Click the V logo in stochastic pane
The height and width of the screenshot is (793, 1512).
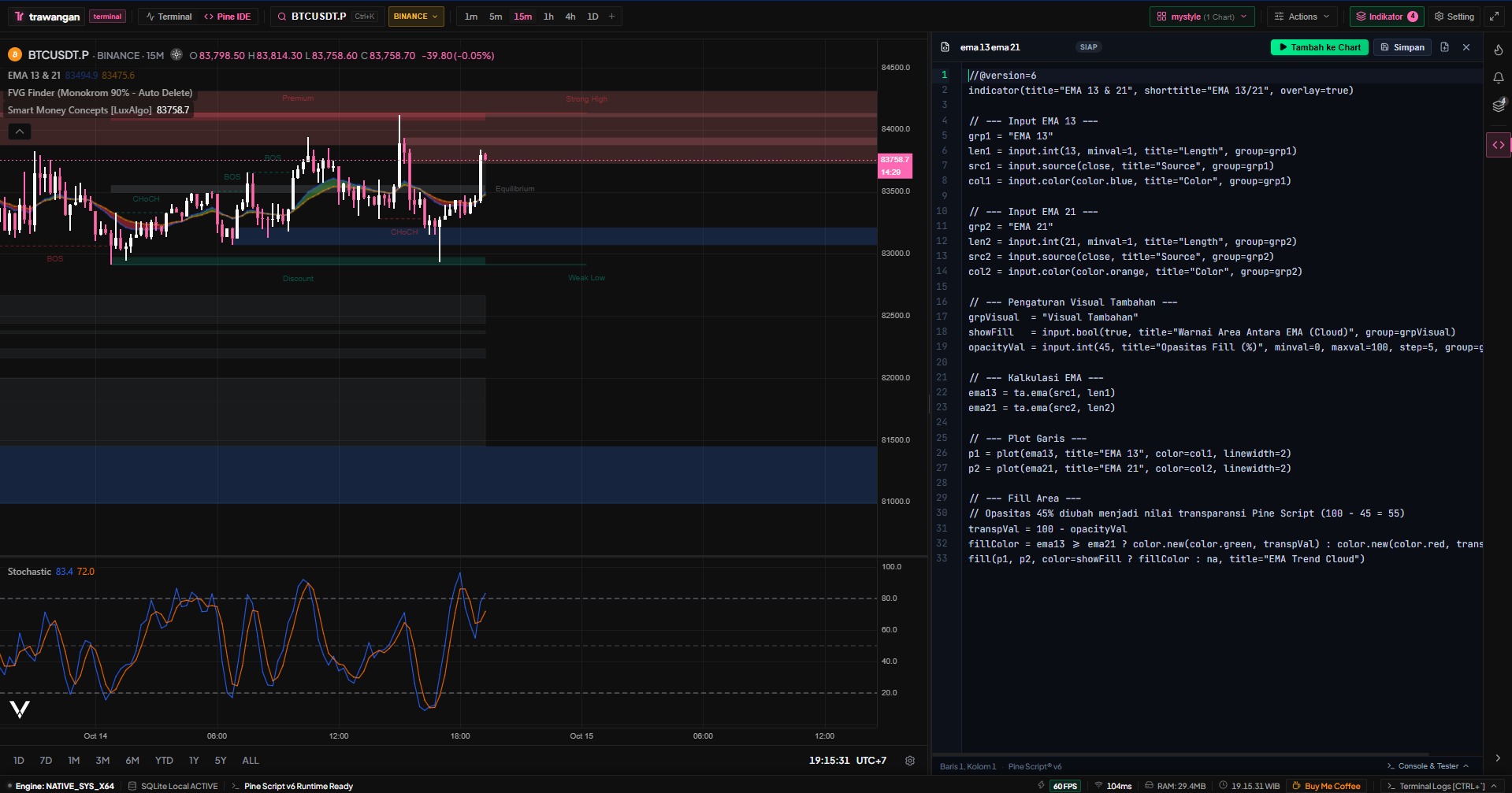pos(20,710)
